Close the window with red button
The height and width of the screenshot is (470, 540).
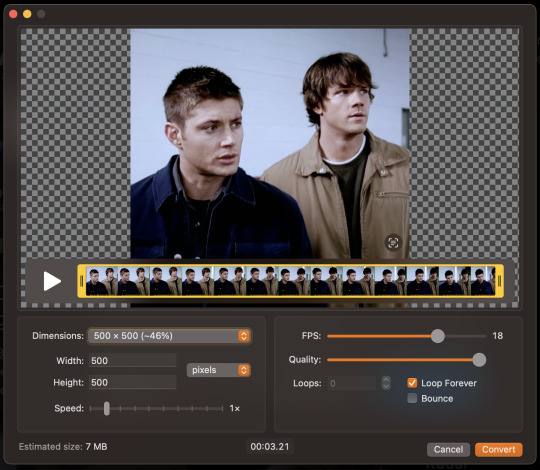13,14
